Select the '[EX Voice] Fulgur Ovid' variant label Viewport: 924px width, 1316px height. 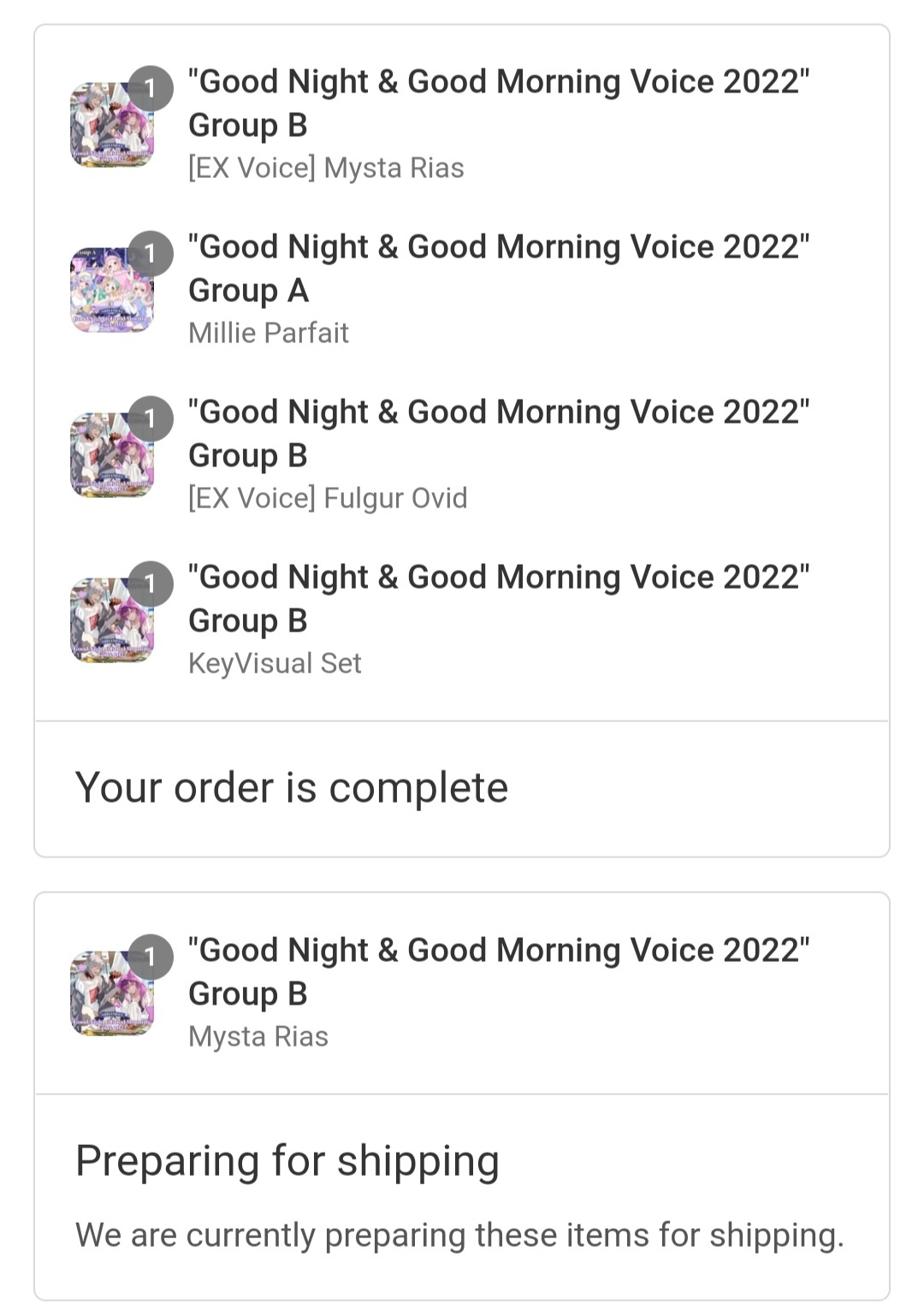pos(328,498)
